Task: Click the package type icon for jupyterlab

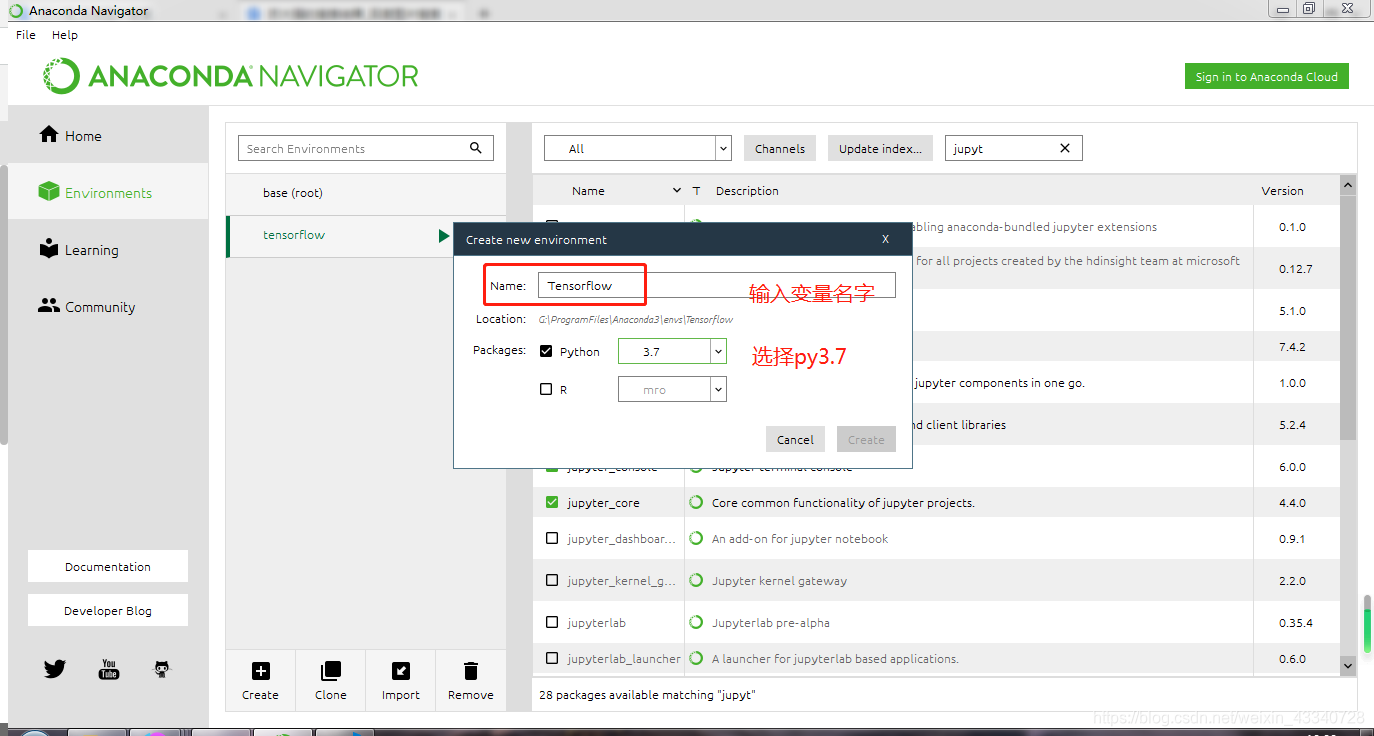Action: tap(696, 622)
